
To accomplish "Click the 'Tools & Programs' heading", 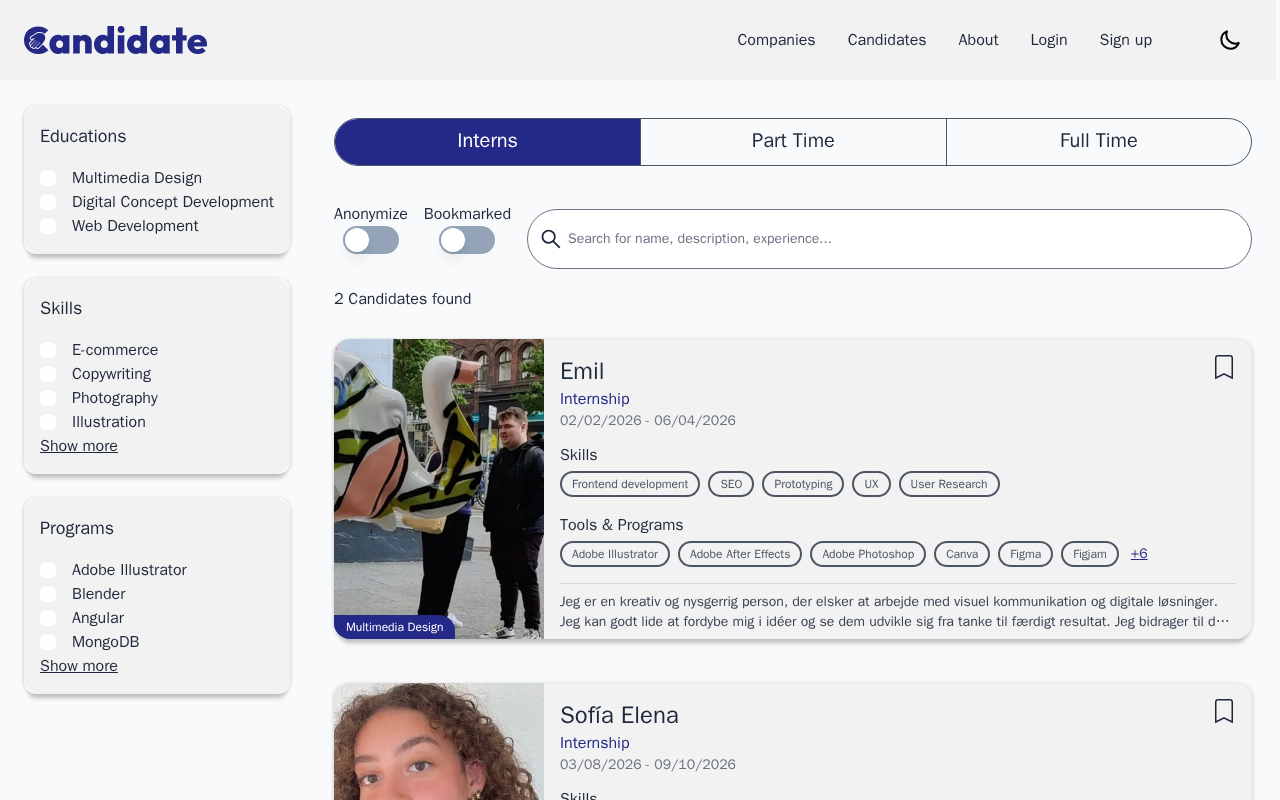I will 622,525.
